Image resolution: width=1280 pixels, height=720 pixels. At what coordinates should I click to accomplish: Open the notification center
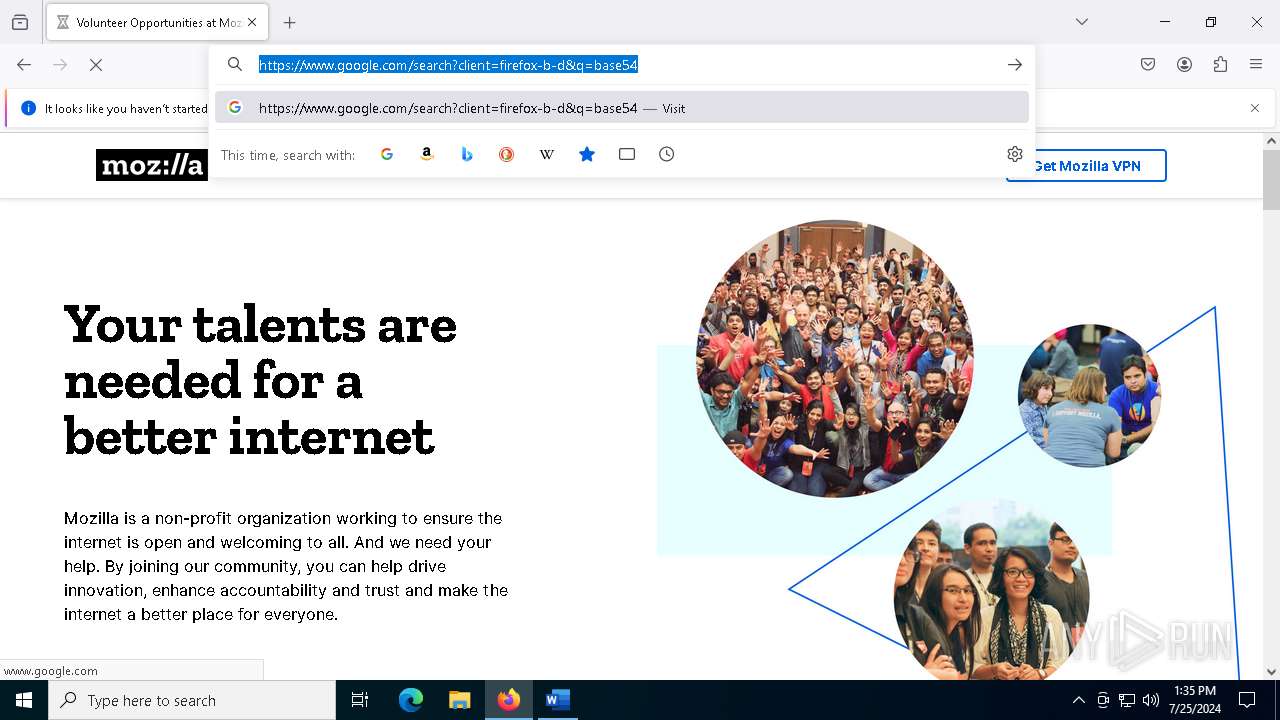[1247, 700]
